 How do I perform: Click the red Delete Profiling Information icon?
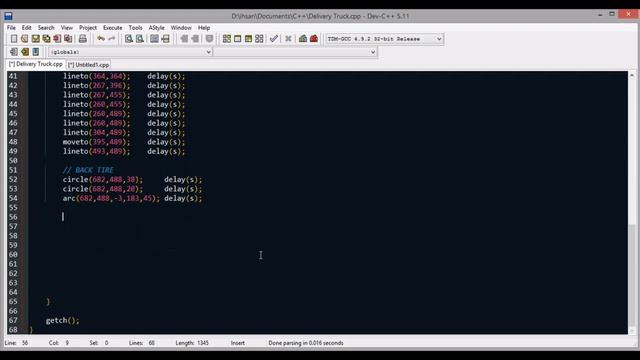[x=313, y=39]
